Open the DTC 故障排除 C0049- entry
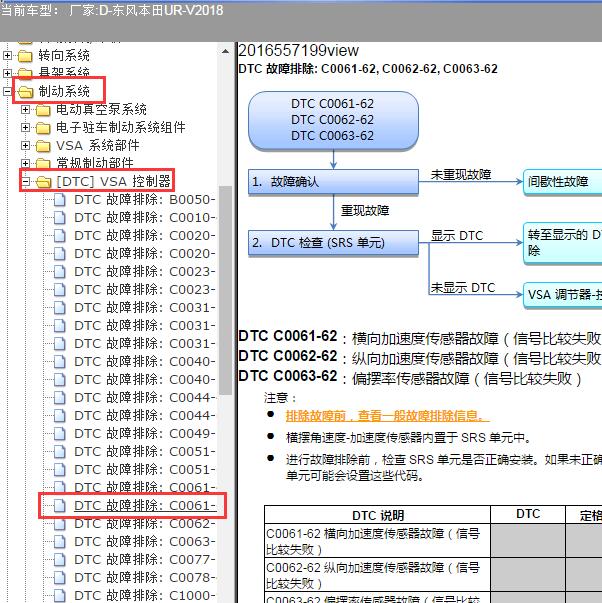The height and width of the screenshot is (603, 602). pyautogui.click(x=144, y=433)
